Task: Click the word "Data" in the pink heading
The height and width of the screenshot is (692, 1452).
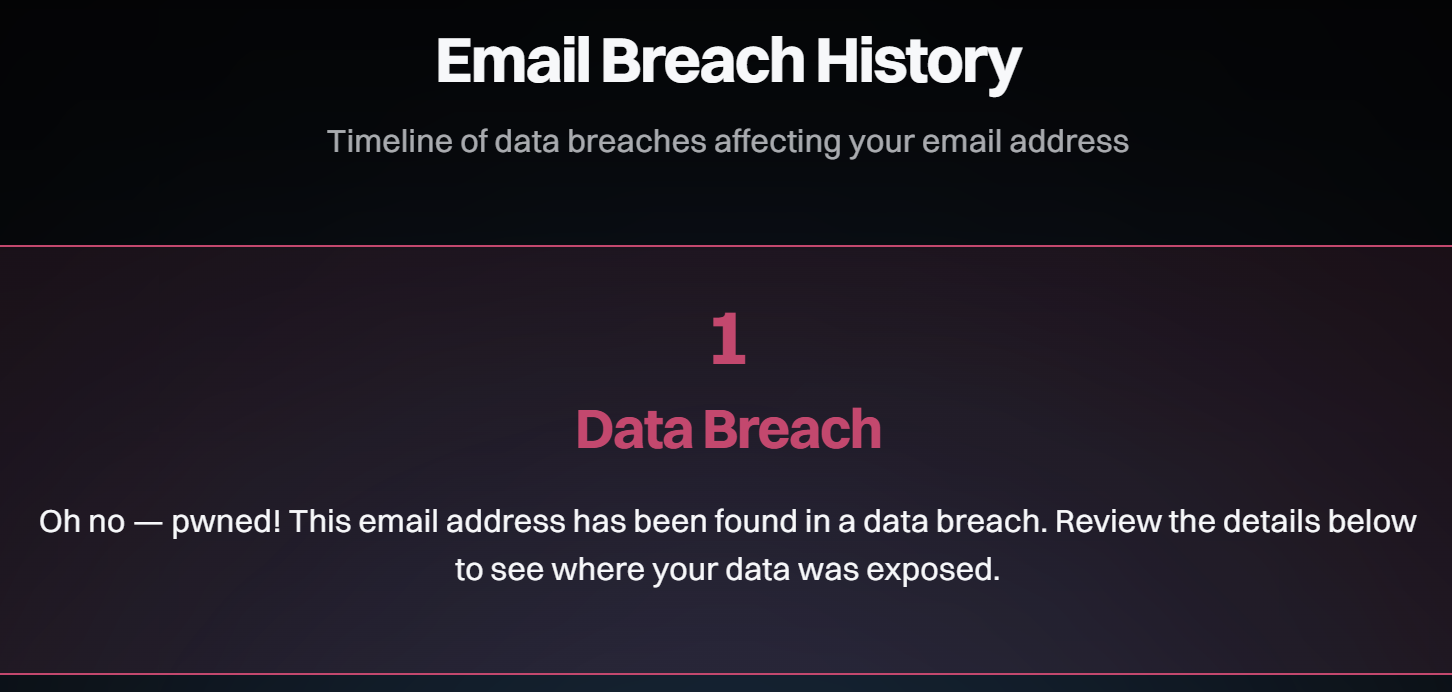Action: (635, 429)
